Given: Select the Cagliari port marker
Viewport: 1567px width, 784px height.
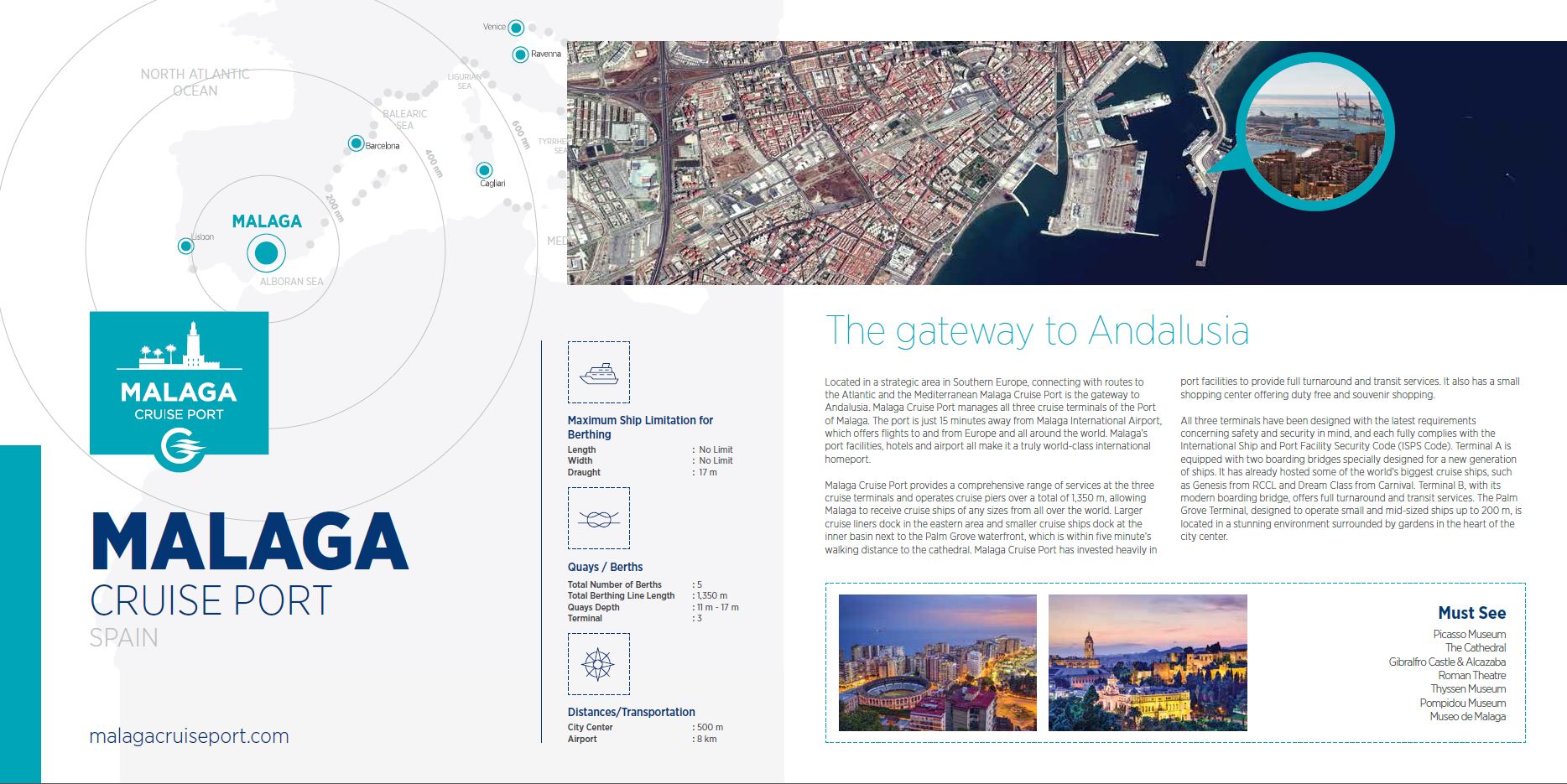Looking at the screenshot, I should [484, 170].
